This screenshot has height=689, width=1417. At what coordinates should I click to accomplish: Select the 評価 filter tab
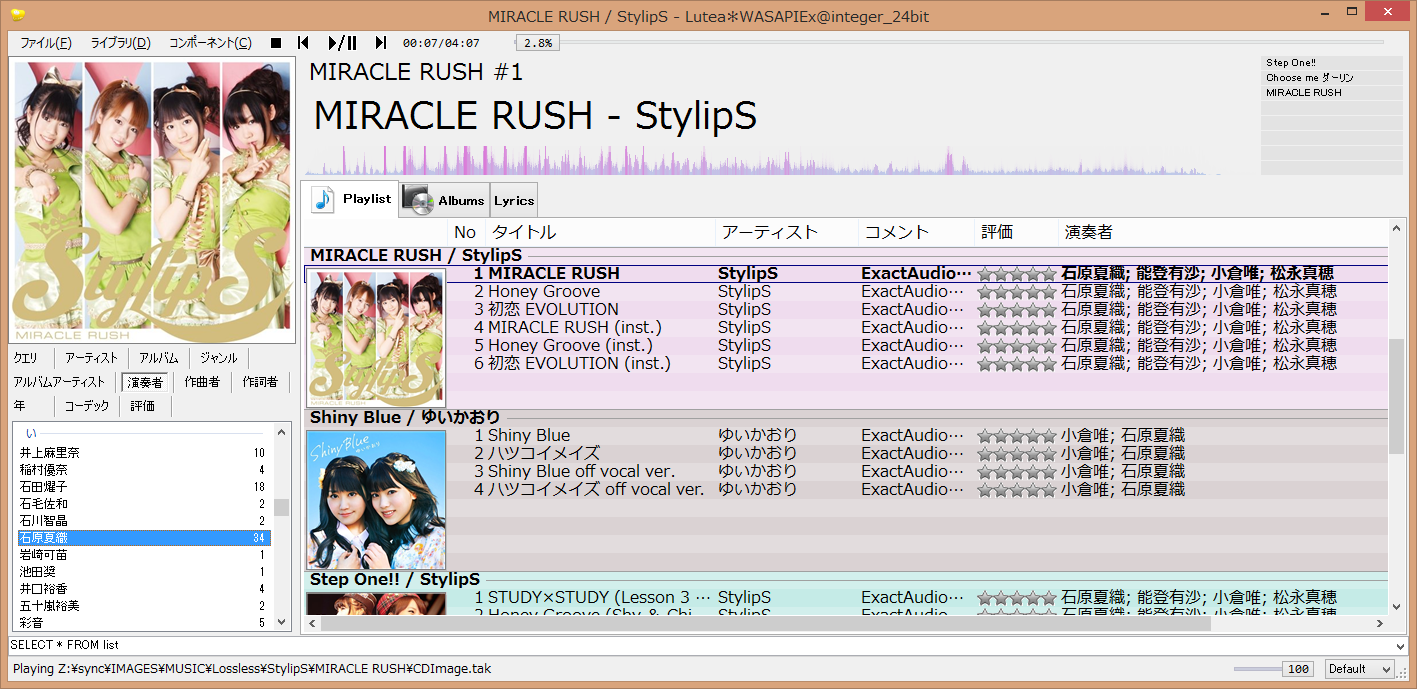pyautogui.click(x=143, y=406)
